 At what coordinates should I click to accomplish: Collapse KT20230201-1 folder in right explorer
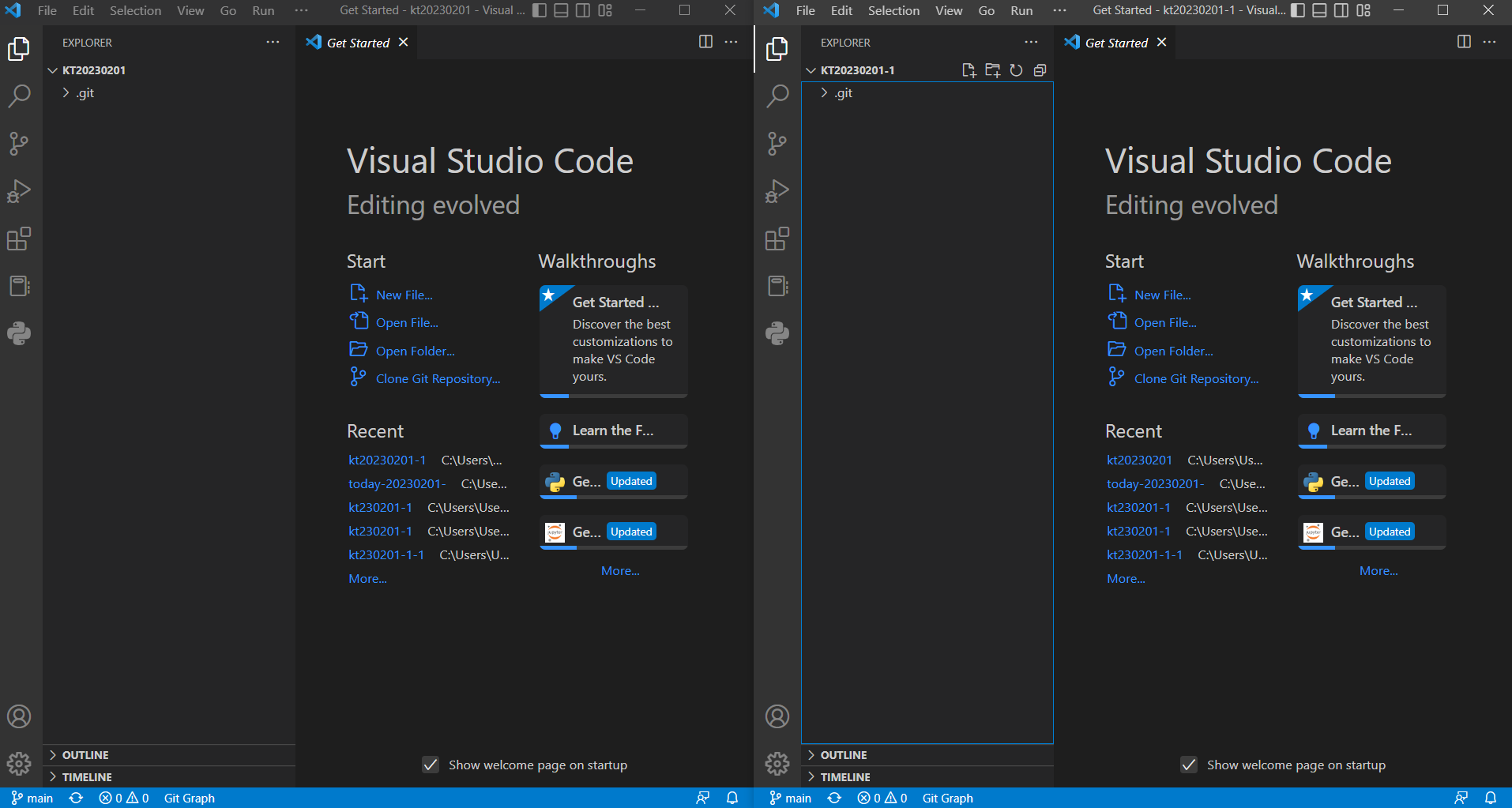[x=857, y=70]
